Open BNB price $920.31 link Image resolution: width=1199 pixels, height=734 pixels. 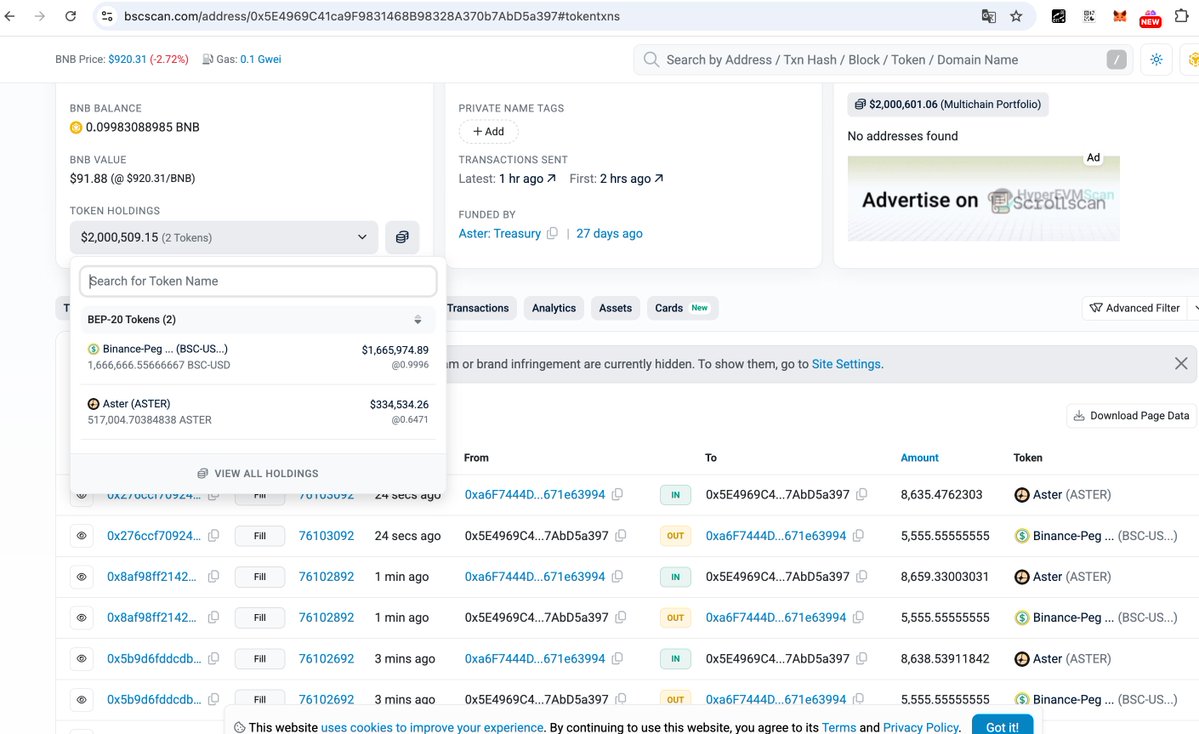(127, 59)
